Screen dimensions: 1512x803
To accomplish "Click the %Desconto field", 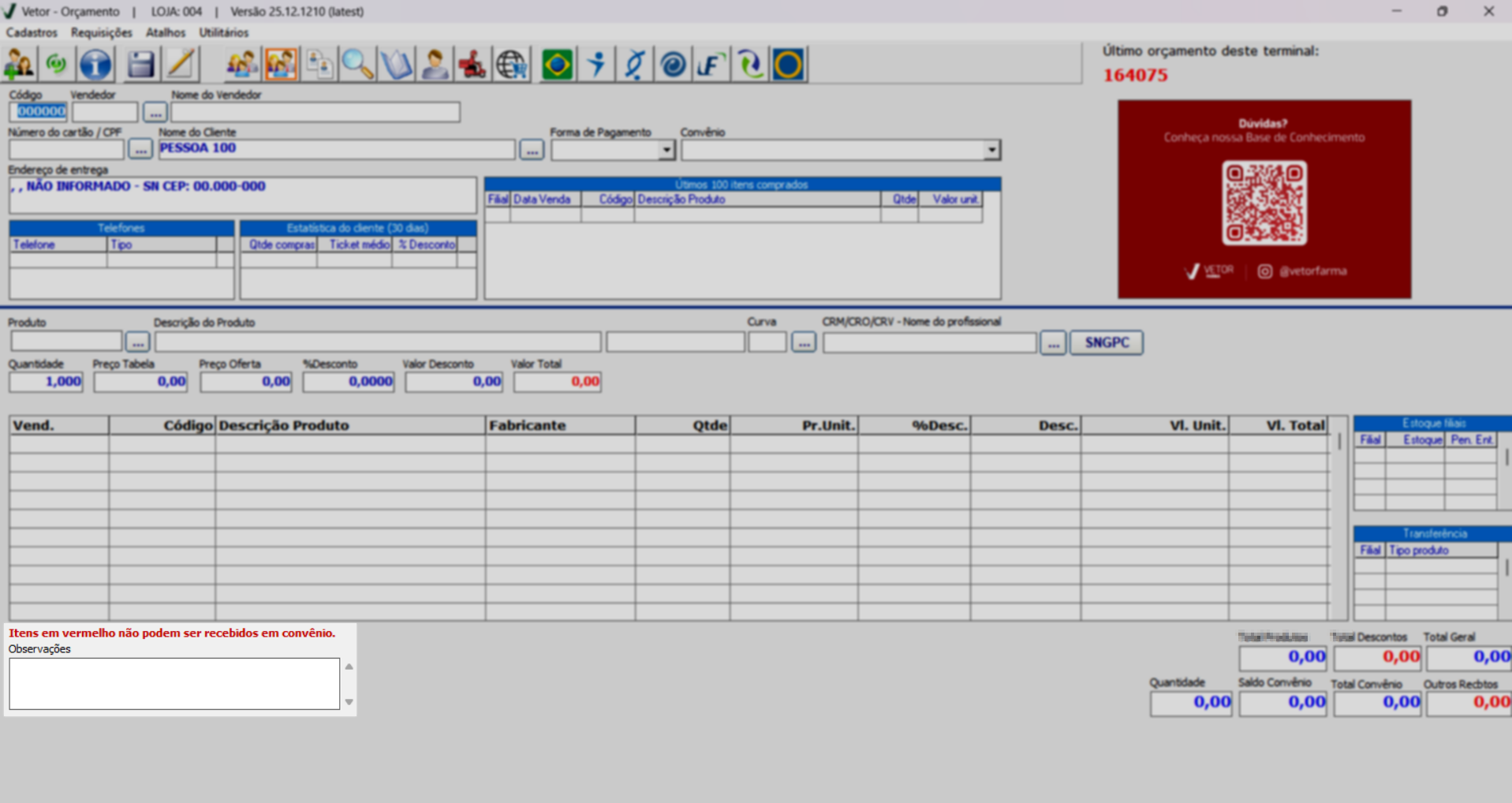I will click(x=349, y=382).
